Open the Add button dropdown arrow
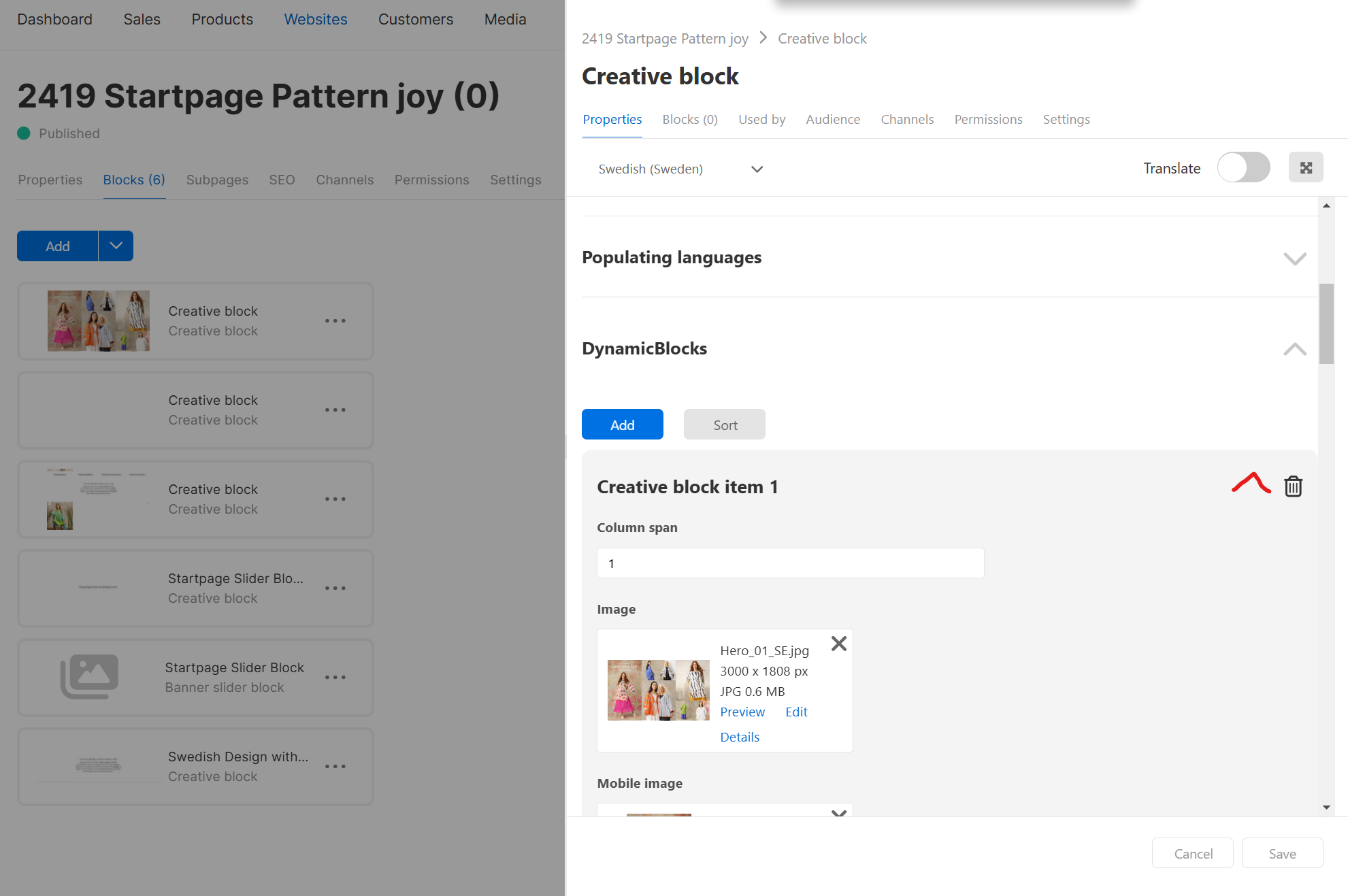This screenshot has height=896, width=1348. [116, 246]
